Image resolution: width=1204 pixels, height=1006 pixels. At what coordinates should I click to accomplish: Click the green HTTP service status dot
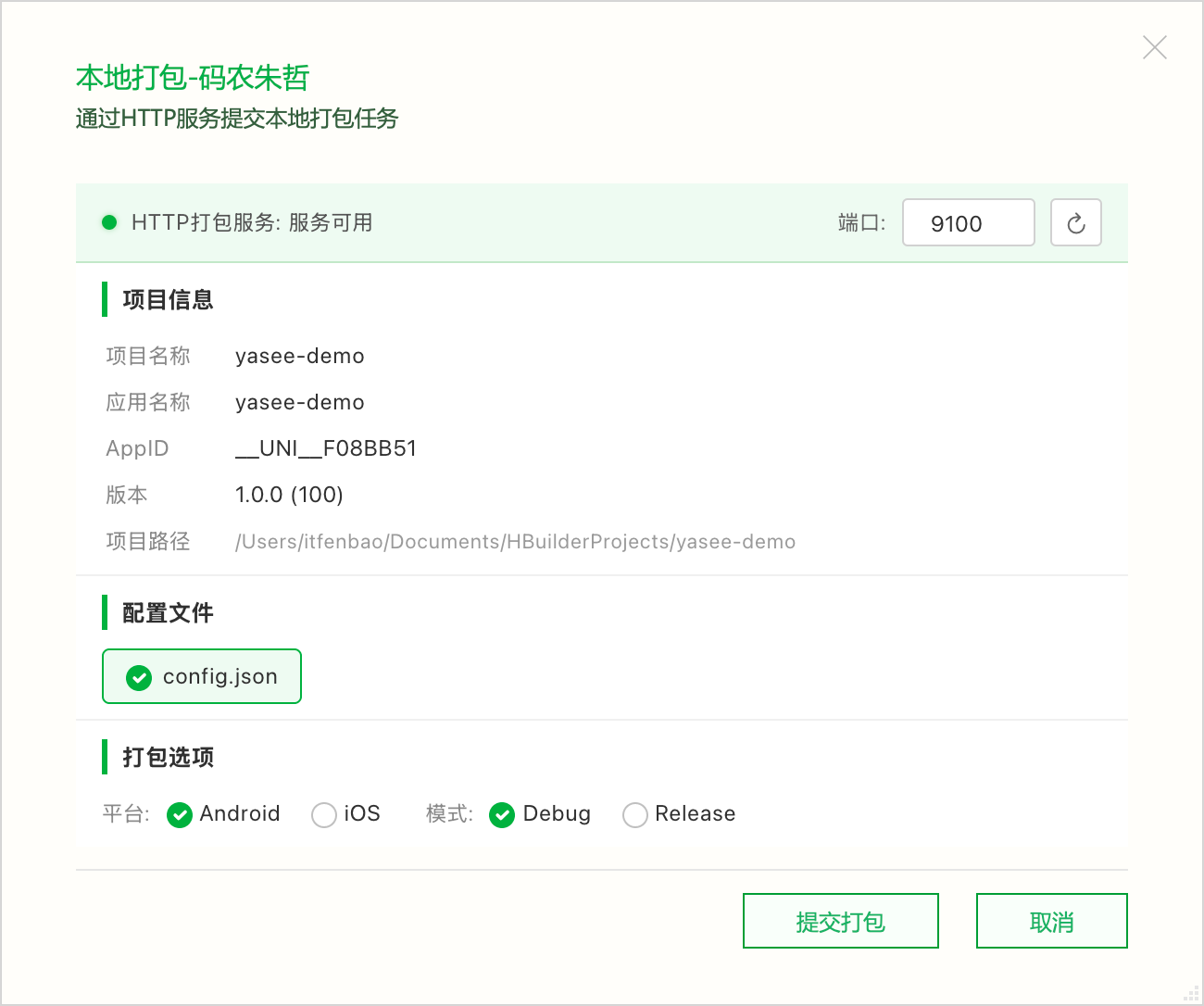(x=109, y=222)
